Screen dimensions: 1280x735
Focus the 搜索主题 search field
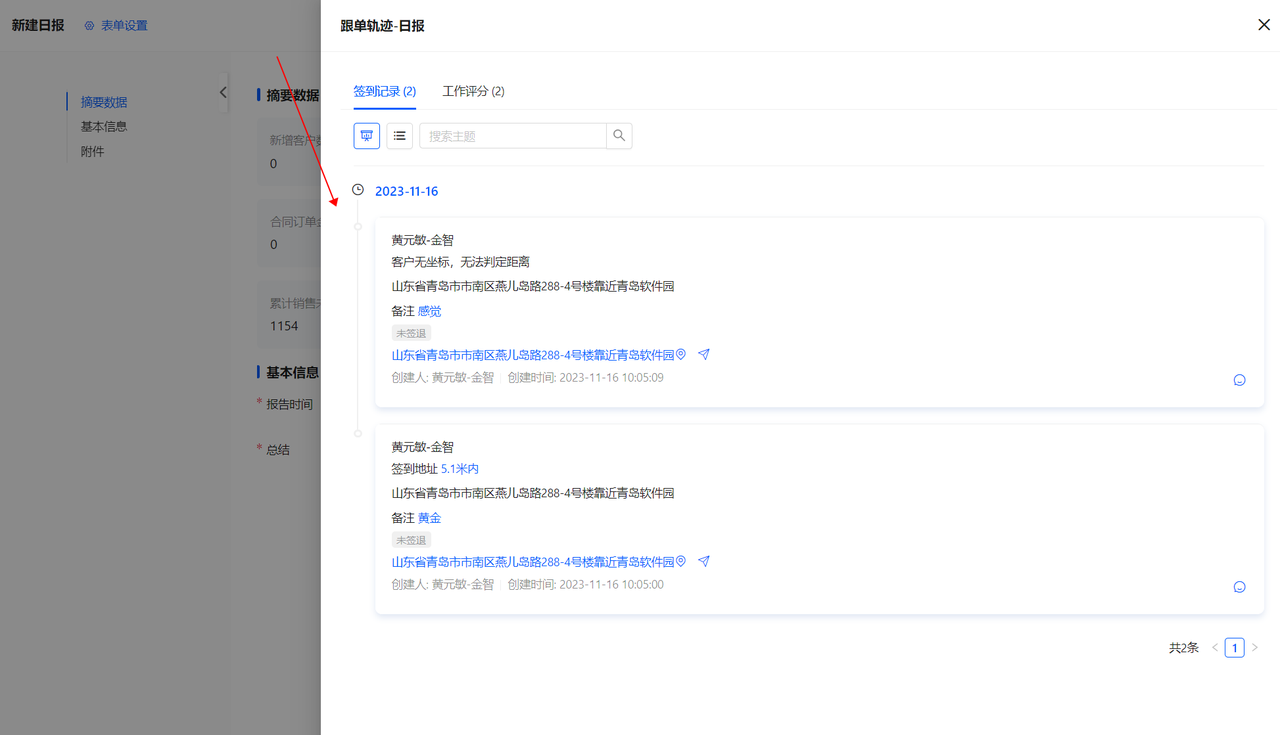click(x=512, y=136)
